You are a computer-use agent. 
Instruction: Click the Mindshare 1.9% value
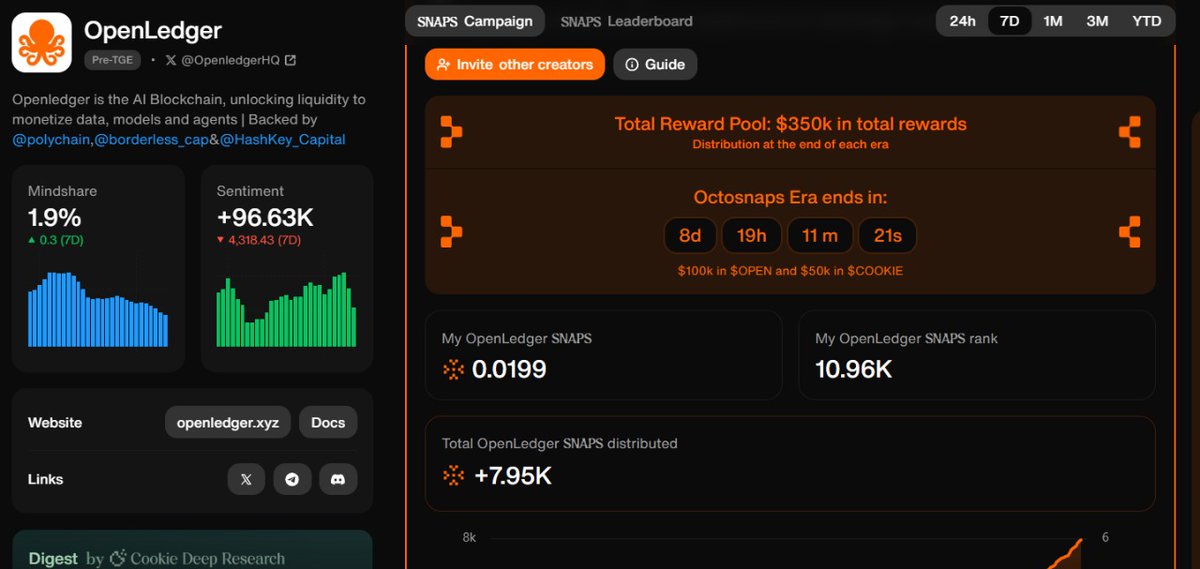point(55,218)
